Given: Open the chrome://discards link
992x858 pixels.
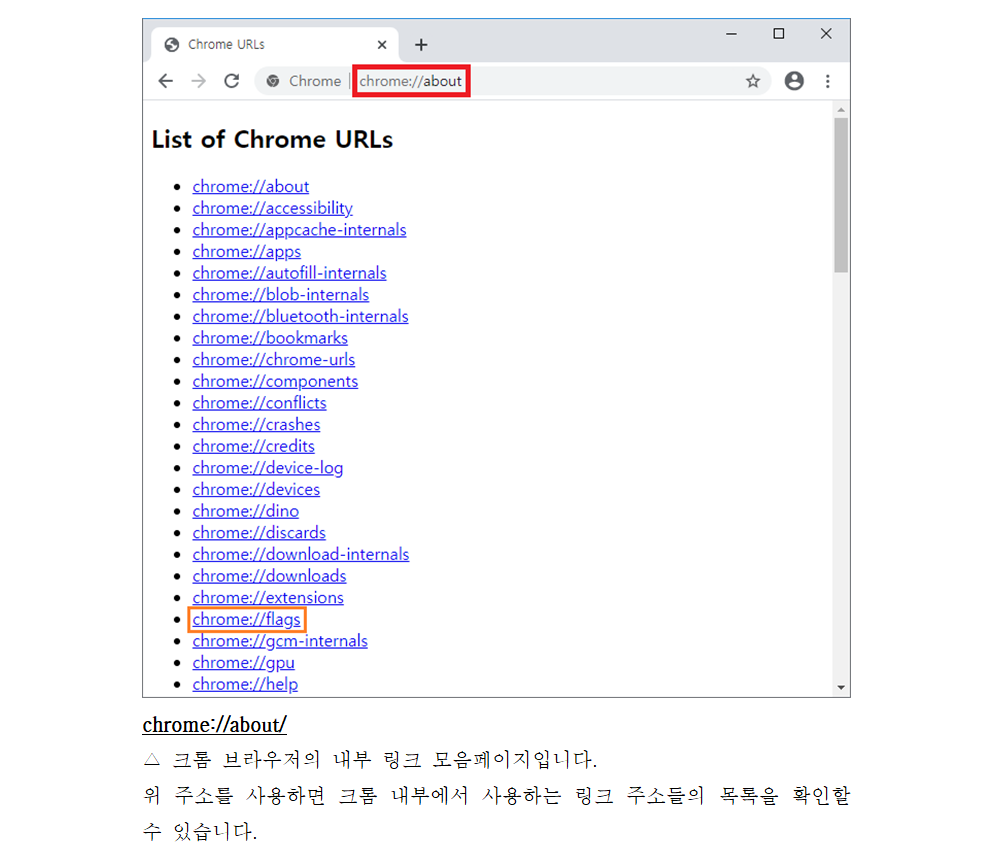Looking at the screenshot, I should click(259, 533).
